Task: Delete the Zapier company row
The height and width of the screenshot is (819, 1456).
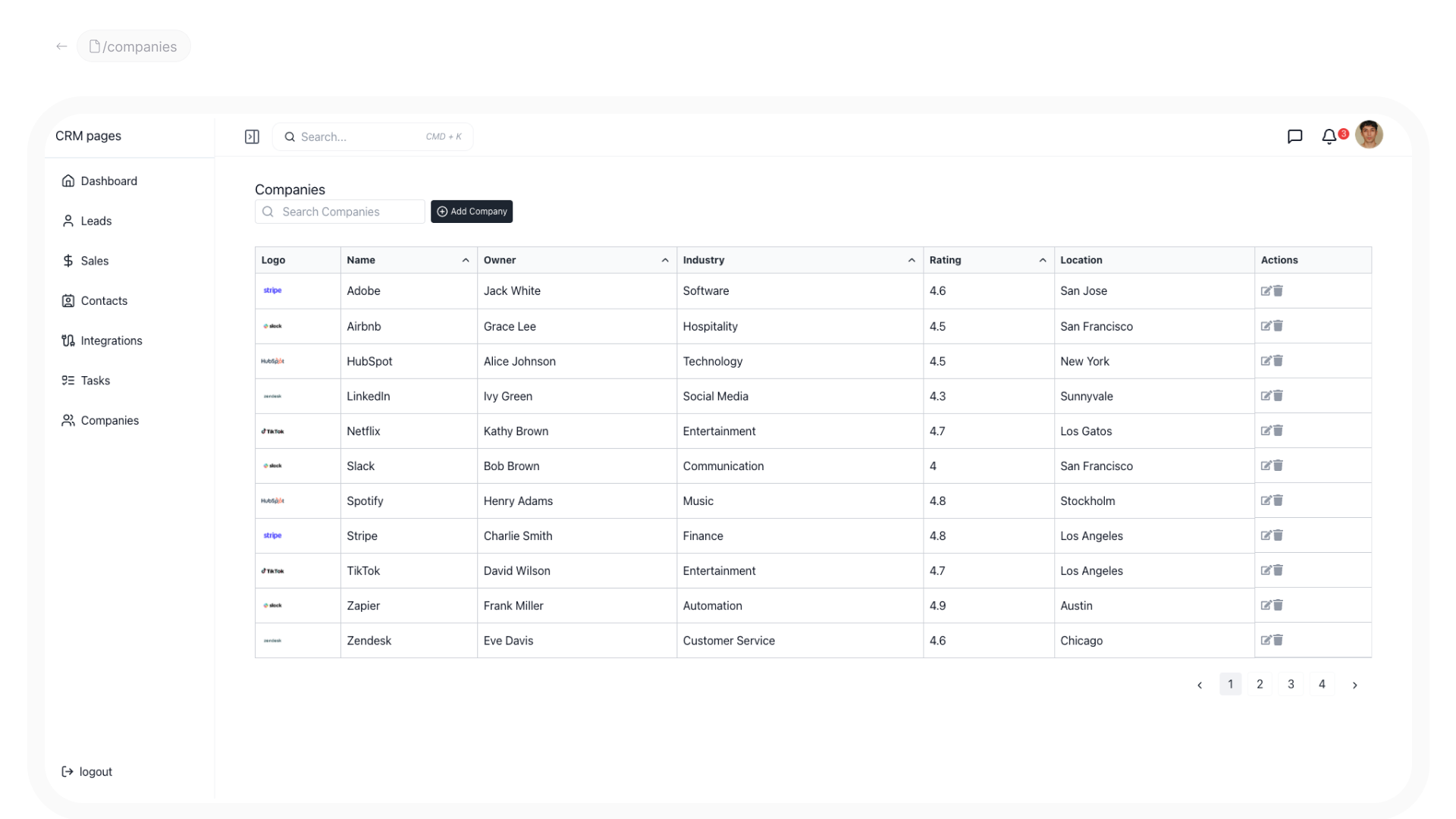Action: (x=1278, y=604)
